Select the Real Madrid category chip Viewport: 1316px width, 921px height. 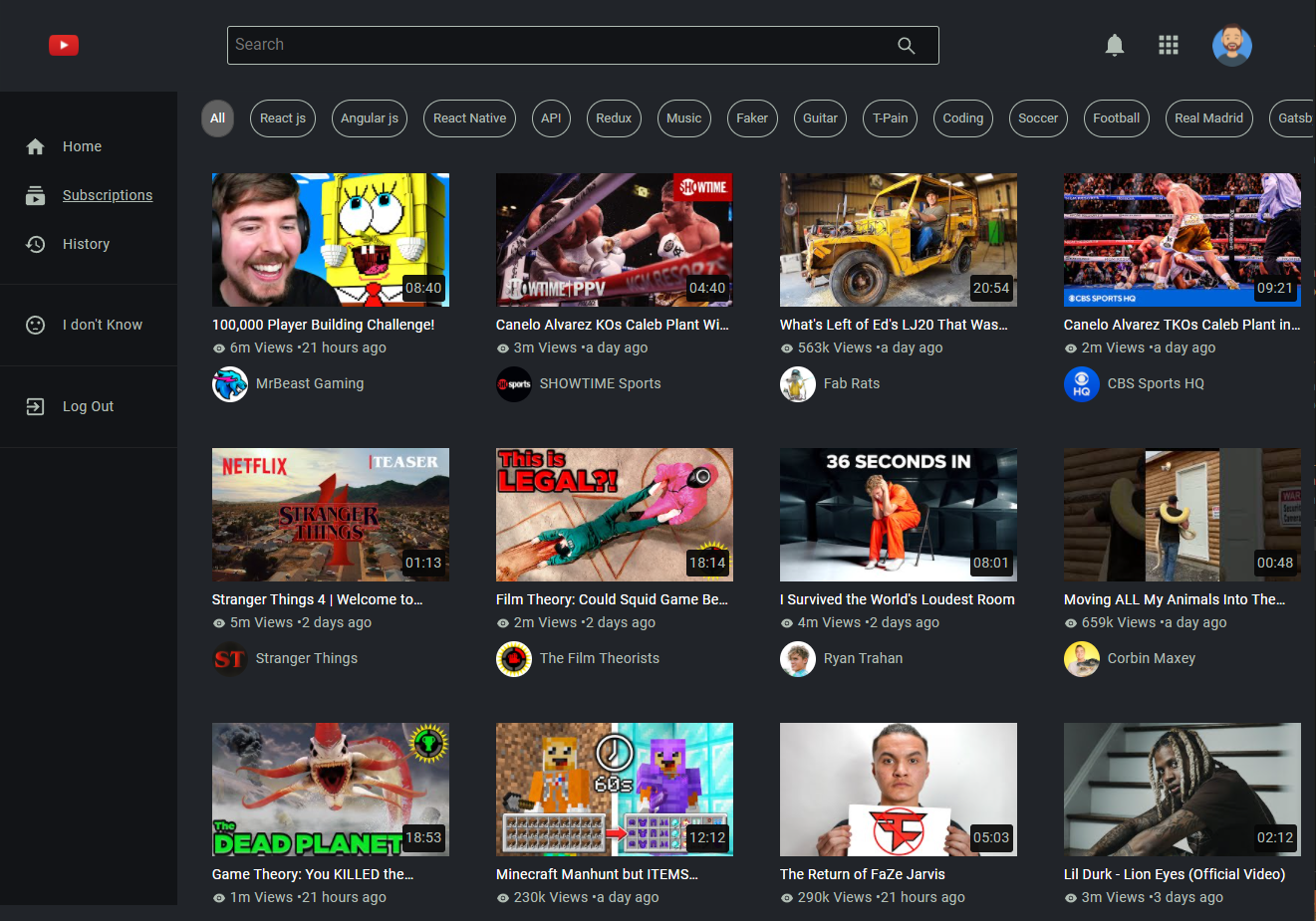[1209, 117]
